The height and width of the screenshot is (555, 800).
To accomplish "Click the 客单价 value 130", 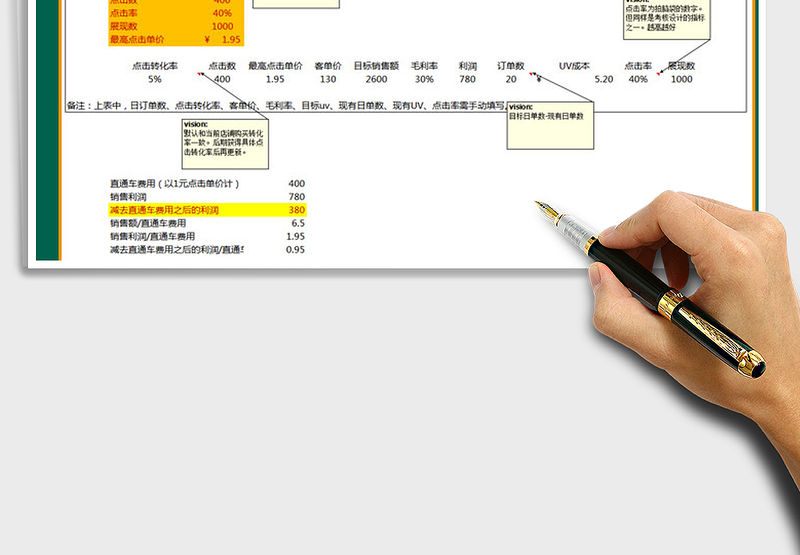I will coord(328,79).
